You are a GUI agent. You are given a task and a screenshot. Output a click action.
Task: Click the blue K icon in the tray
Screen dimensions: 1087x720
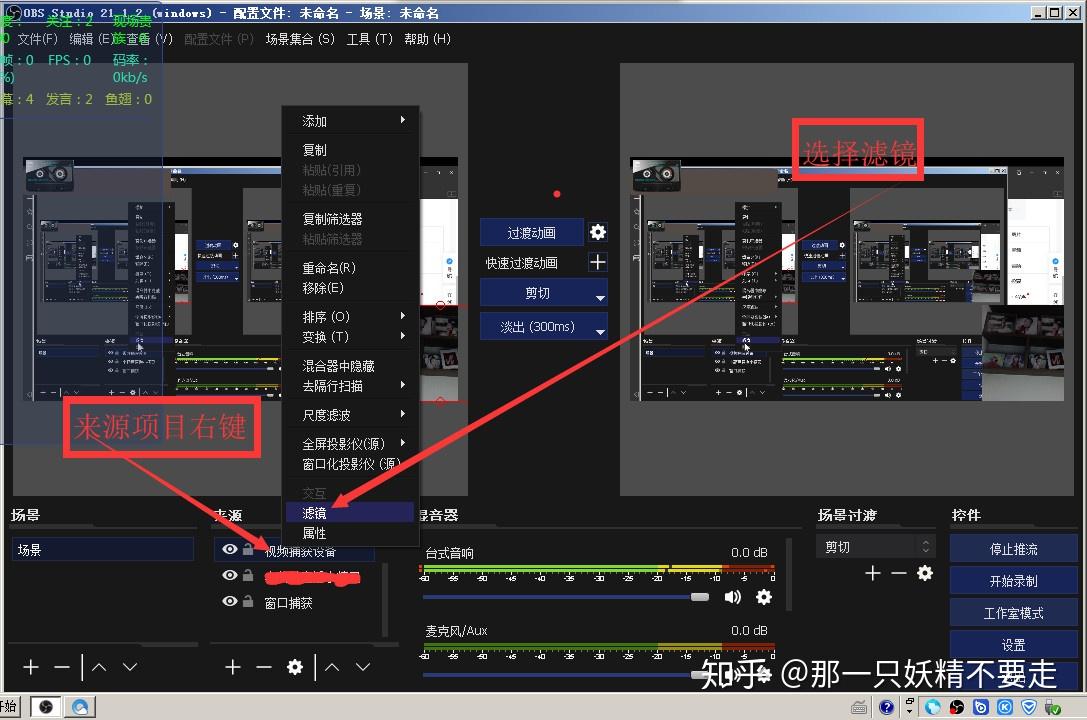pyautogui.click(x=1005, y=707)
